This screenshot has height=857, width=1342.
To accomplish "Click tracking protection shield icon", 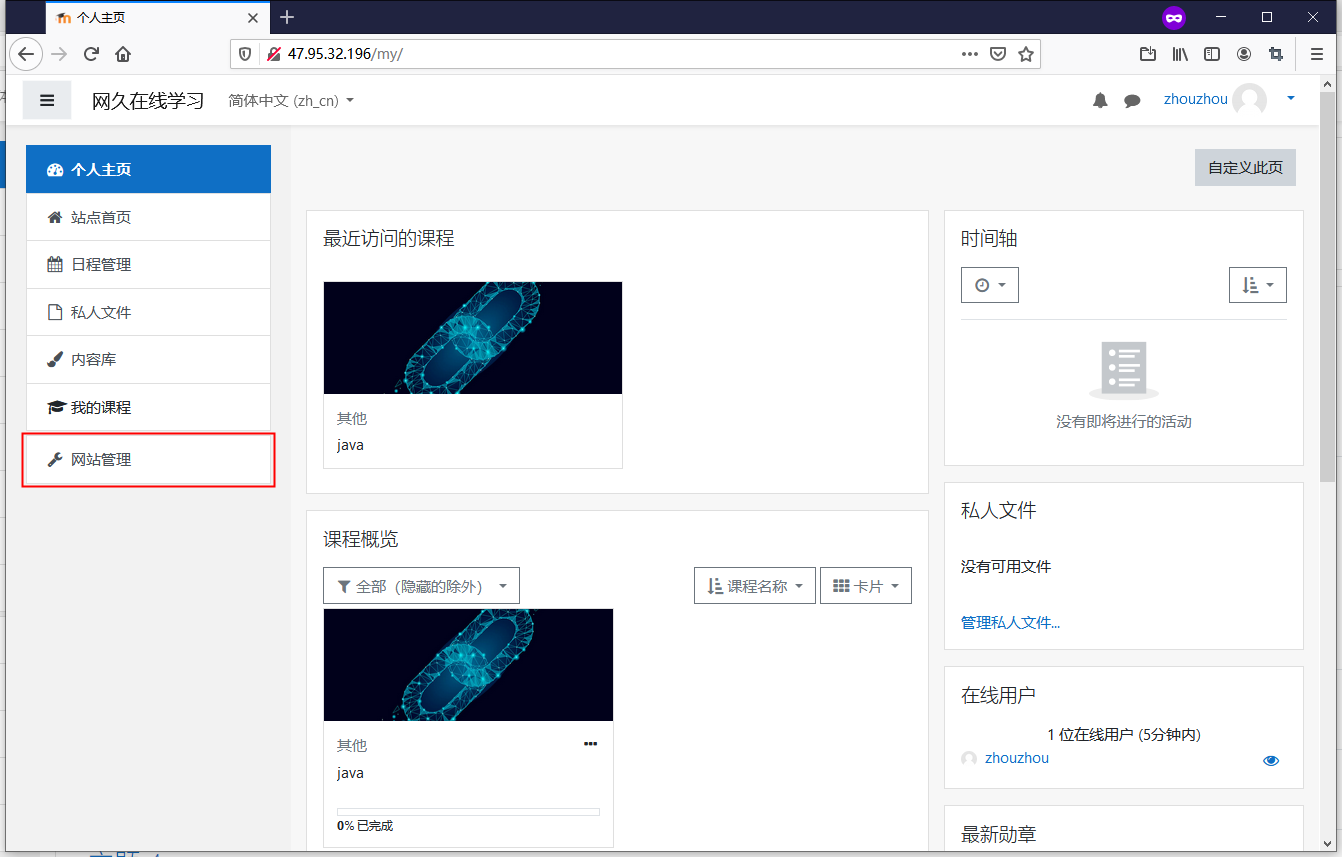I will click(x=245, y=54).
